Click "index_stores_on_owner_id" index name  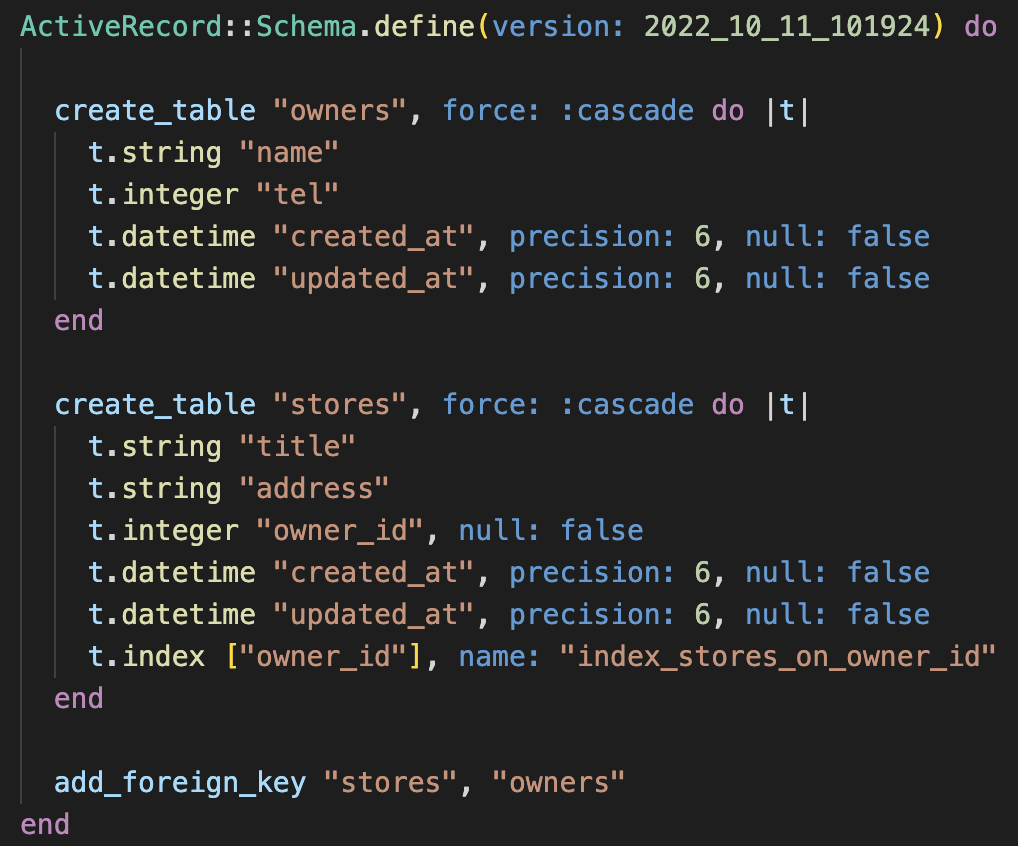(x=778, y=657)
